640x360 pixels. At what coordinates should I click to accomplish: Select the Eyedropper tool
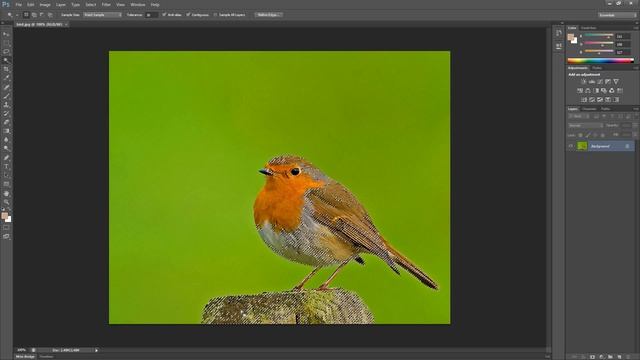click(6, 78)
